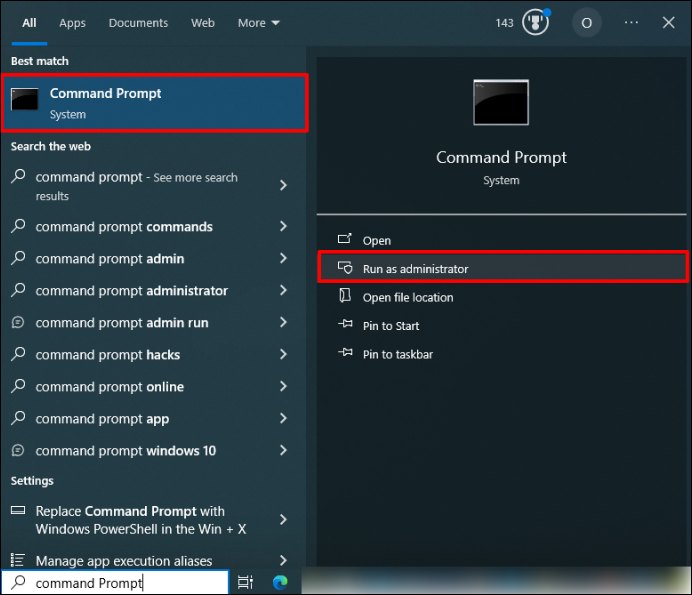Choose Run as administrator
692x595 pixels.
[503, 268]
